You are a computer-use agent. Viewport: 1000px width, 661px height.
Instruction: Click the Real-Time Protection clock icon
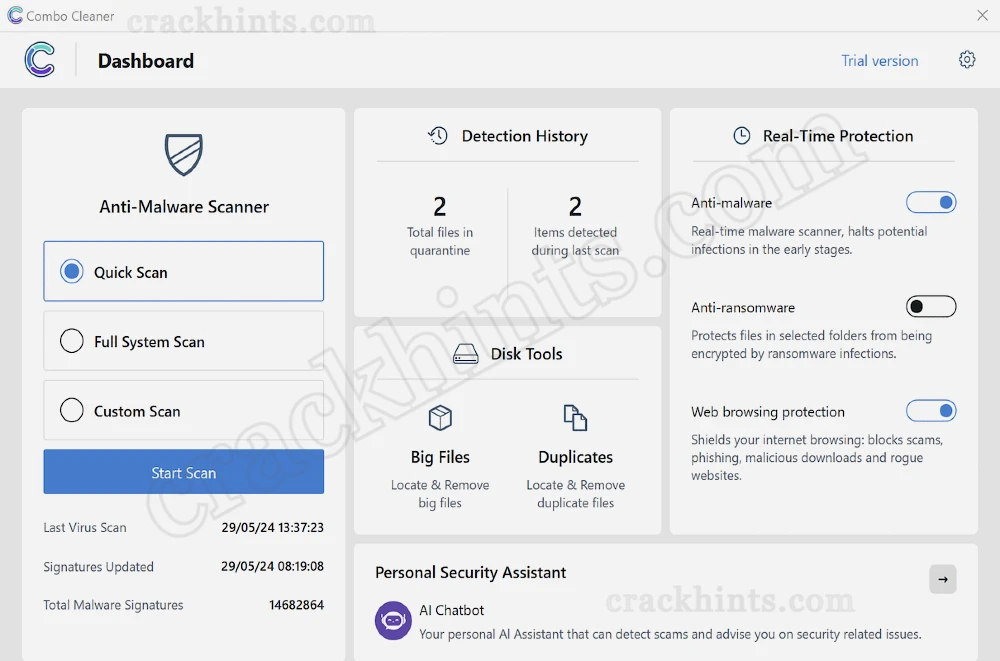[x=740, y=136]
